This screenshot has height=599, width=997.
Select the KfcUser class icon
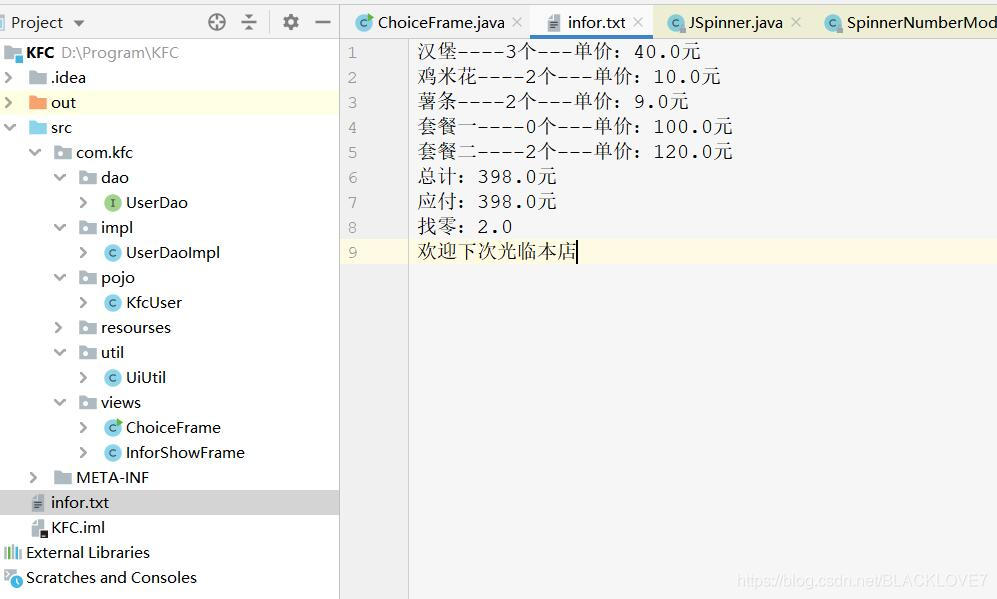pos(113,303)
